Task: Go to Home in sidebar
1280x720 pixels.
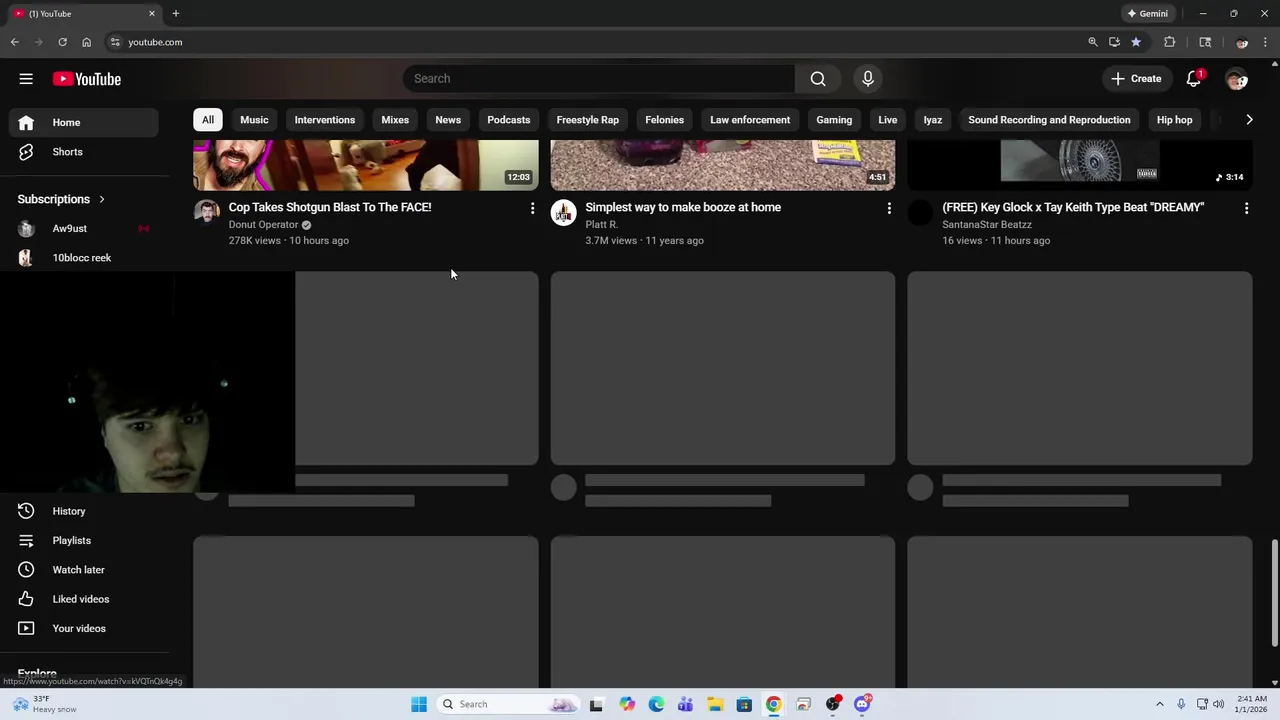Action: point(84,122)
